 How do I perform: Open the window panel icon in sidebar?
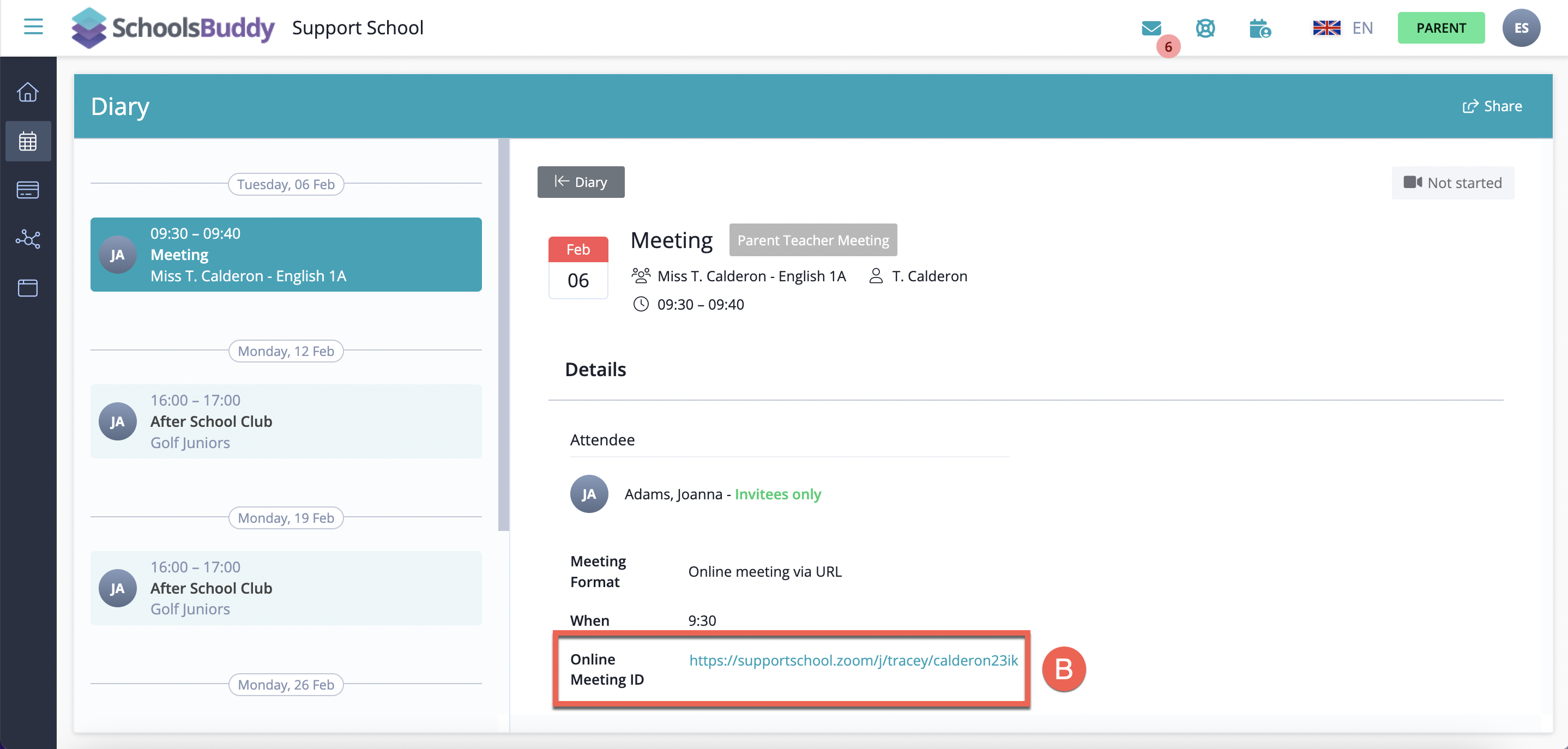(x=28, y=288)
